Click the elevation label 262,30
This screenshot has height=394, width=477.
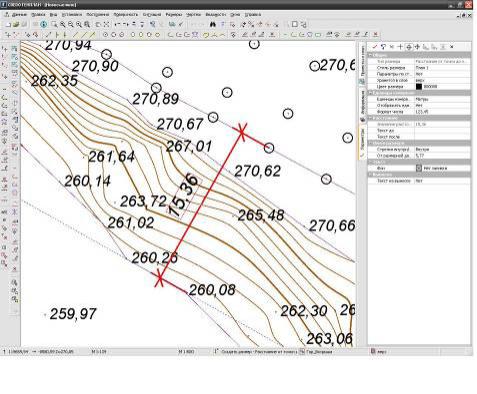[304, 311]
